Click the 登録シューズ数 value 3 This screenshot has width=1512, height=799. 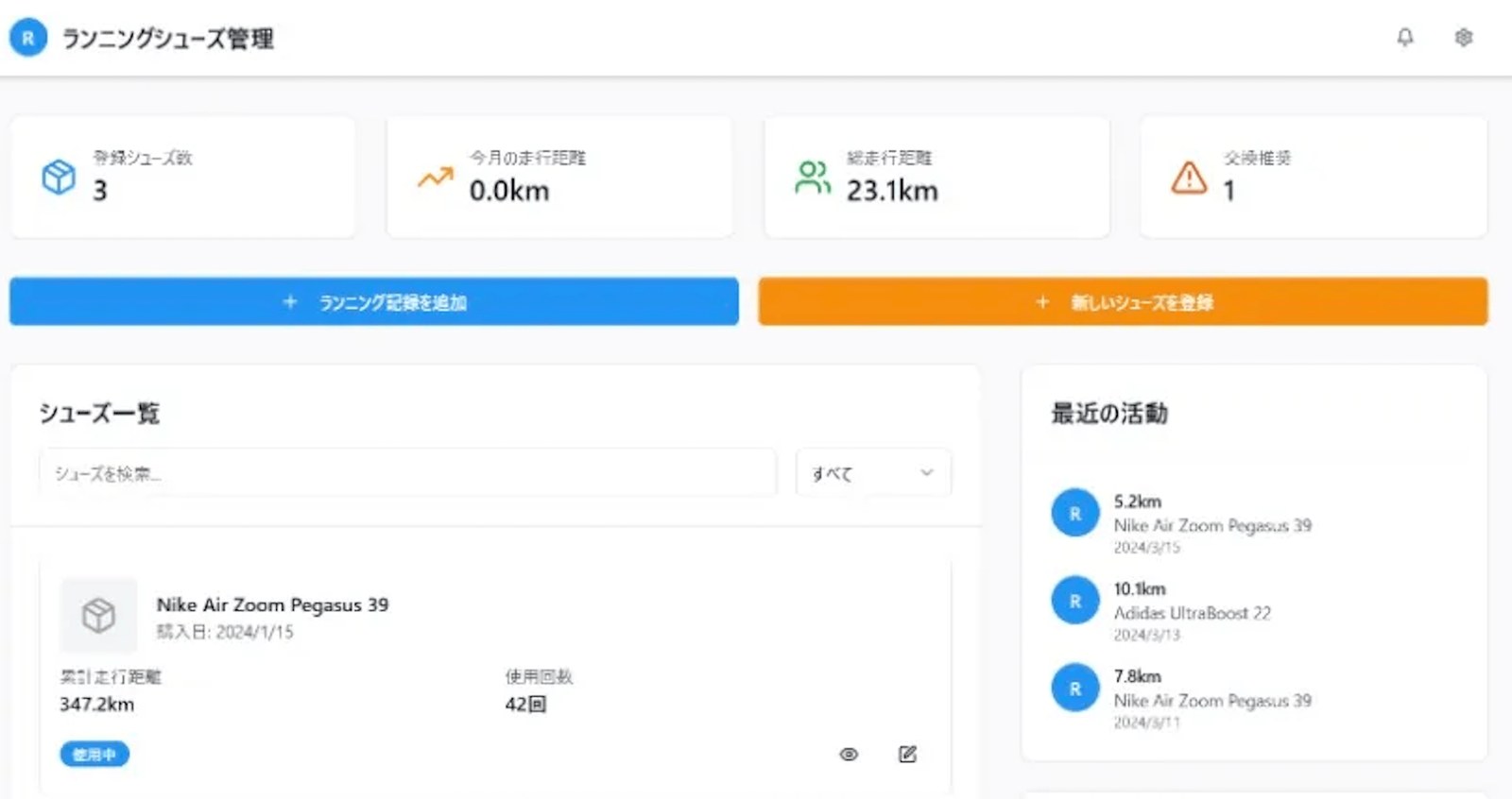click(x=100, y=191)
